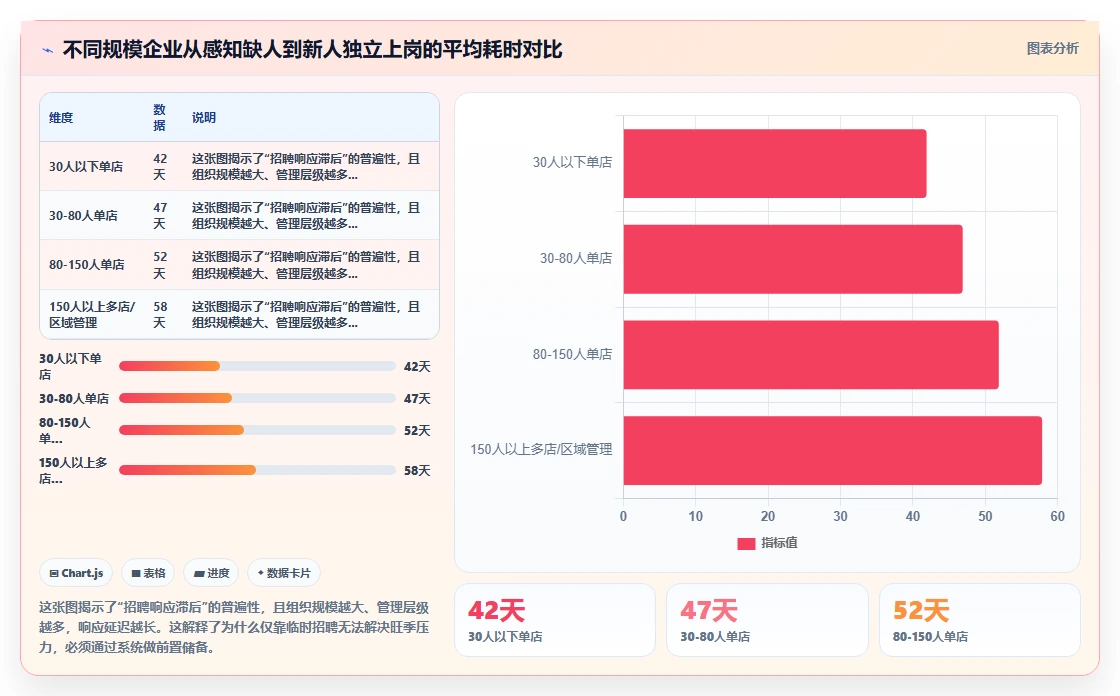Click the 数据 column header
This screenshot has width=1120, height=696.
pyautogui.click(x=159, y=118)
